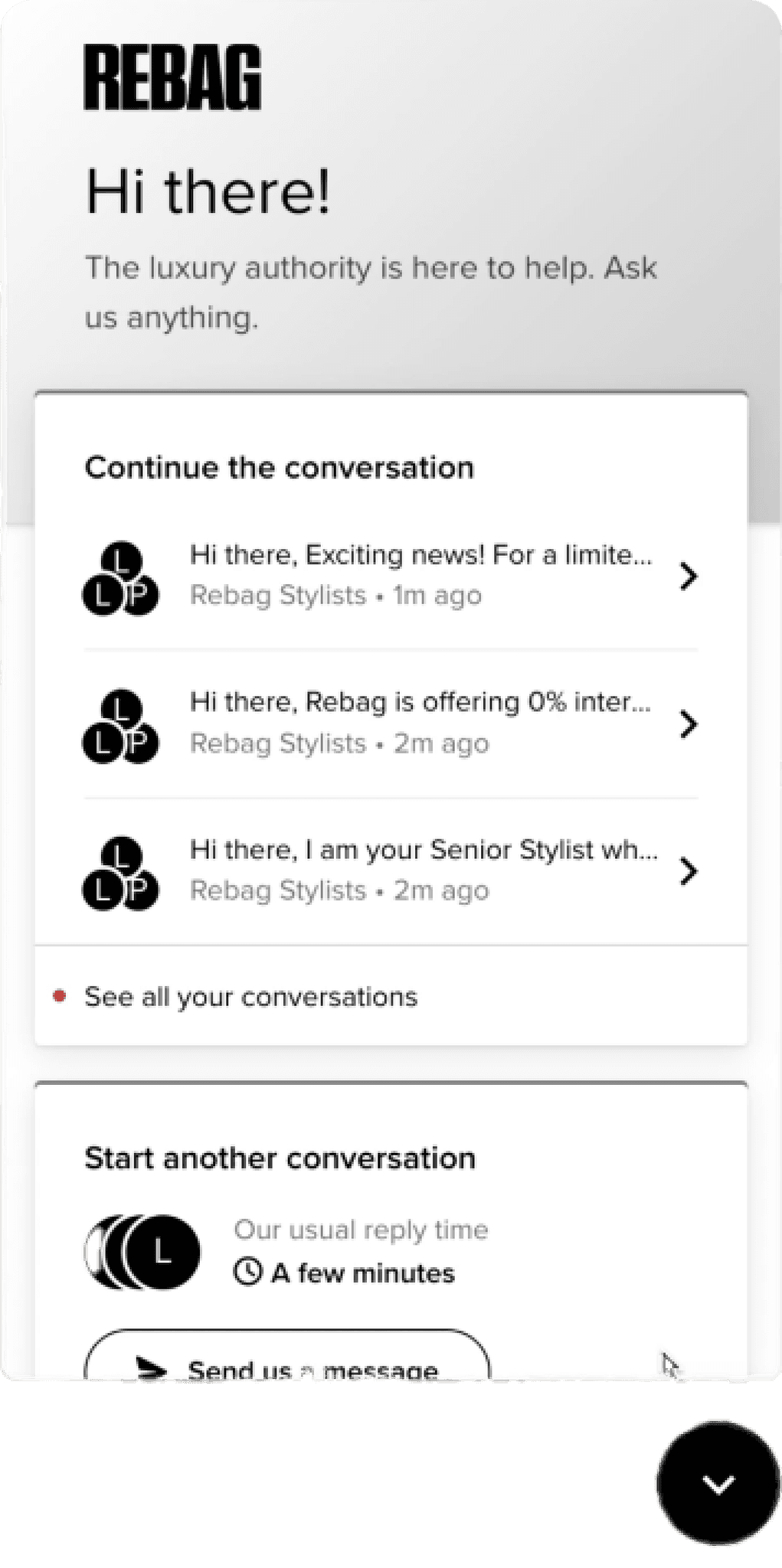This screenshot has height=1568, width=782.
Task: Click Send us a message button
Action: (287, 1357)
